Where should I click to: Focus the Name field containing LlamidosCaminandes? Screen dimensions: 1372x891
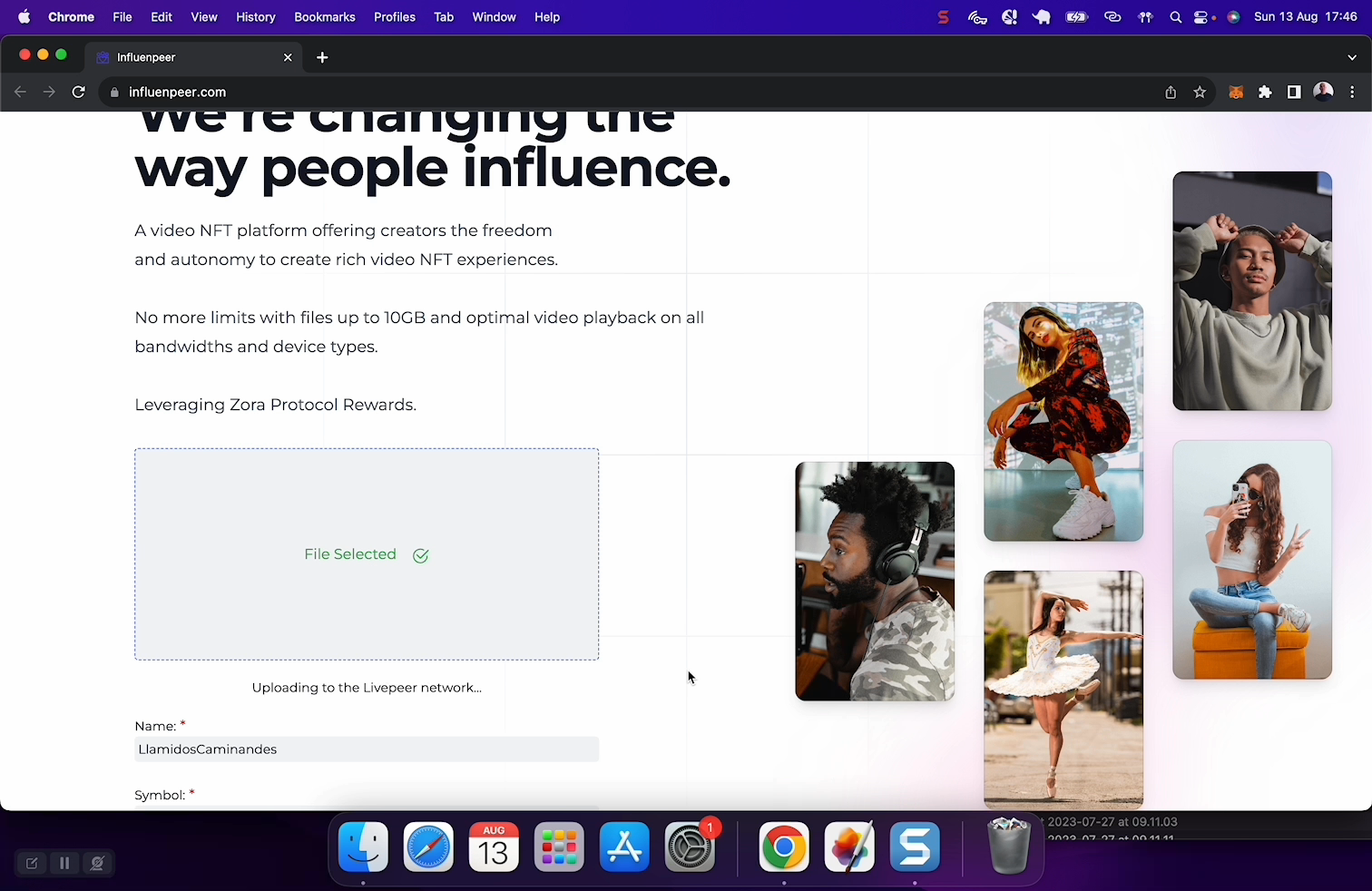(x=367, y=749)
